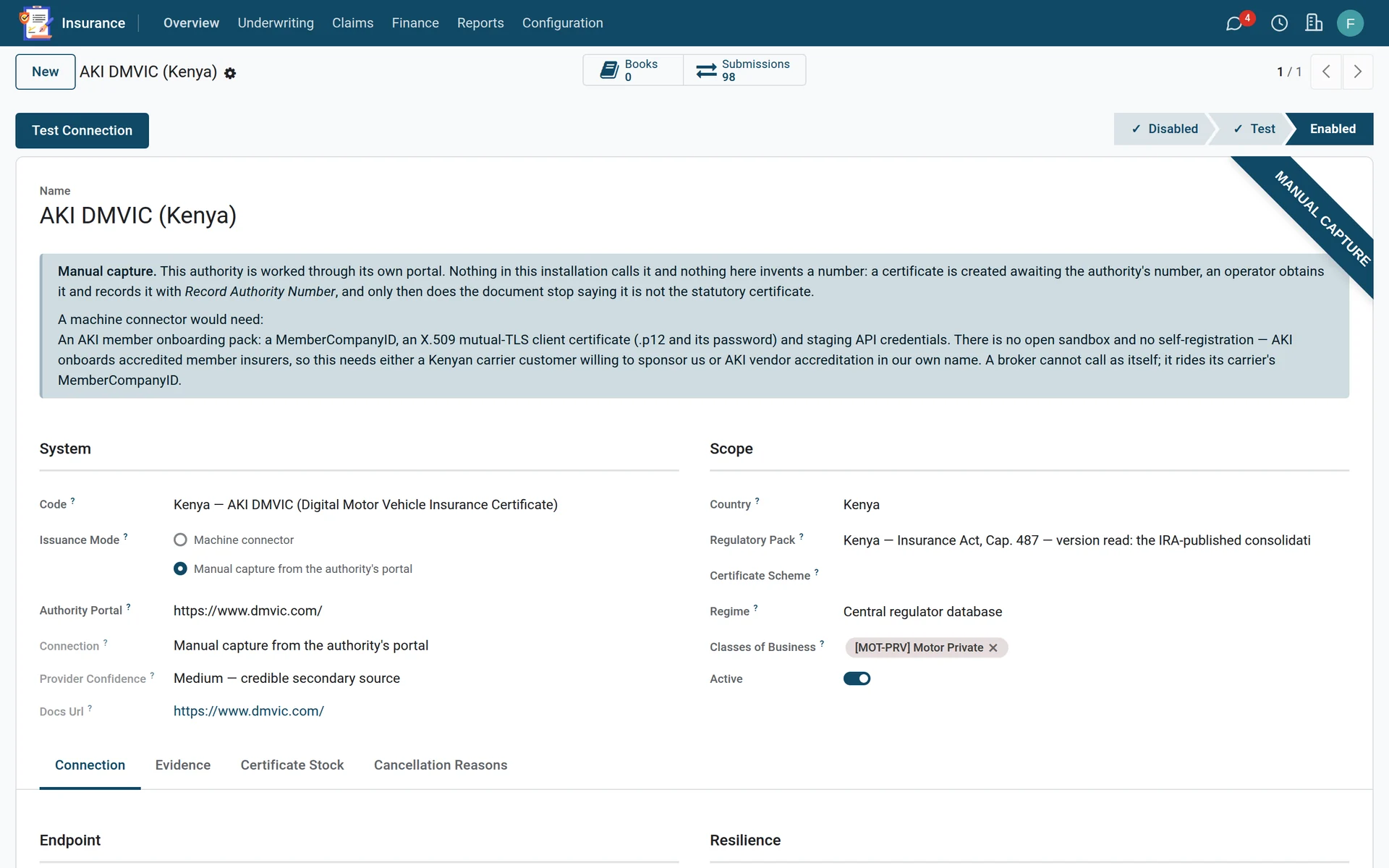Select Manual capture from authority's portal radio
This screenshot has width=1389, height=868.
point(180,569)
